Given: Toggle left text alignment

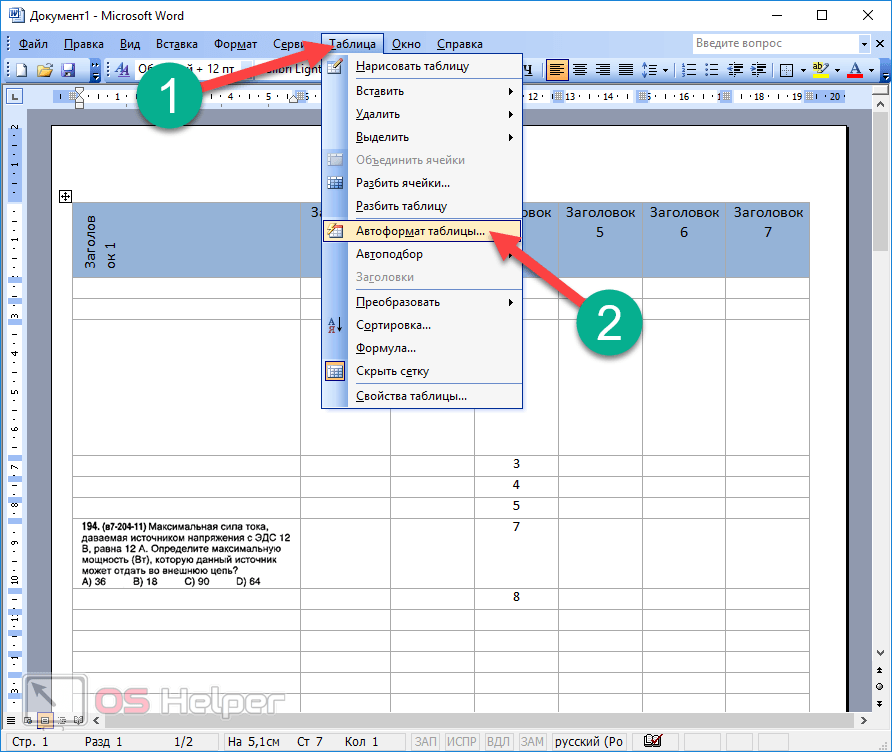Looking at the screenshot, I should 555,70.
